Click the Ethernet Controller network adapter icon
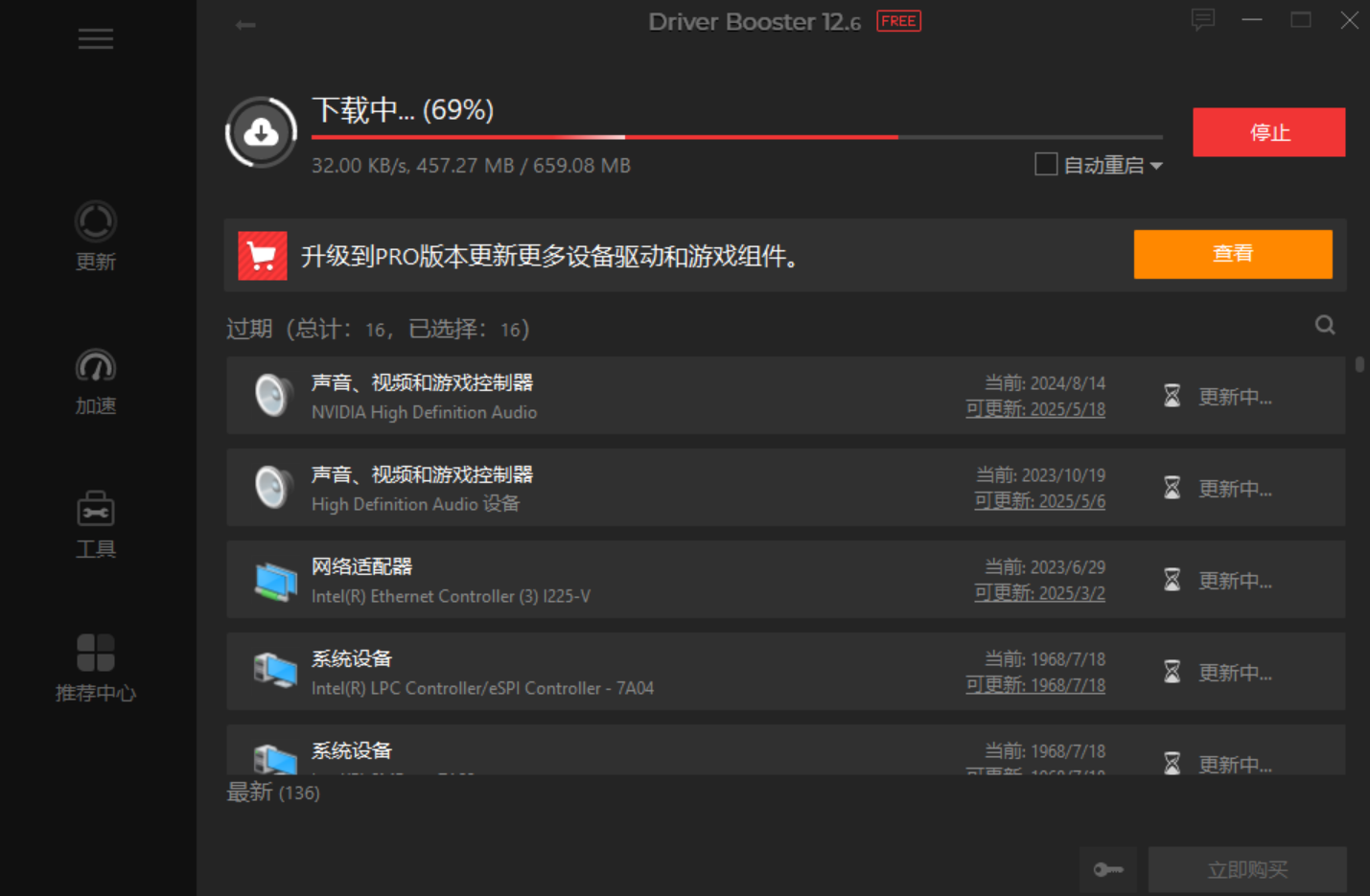This screenshot has height=896, width=1370. pyautogui.click(x=275, y=581)
